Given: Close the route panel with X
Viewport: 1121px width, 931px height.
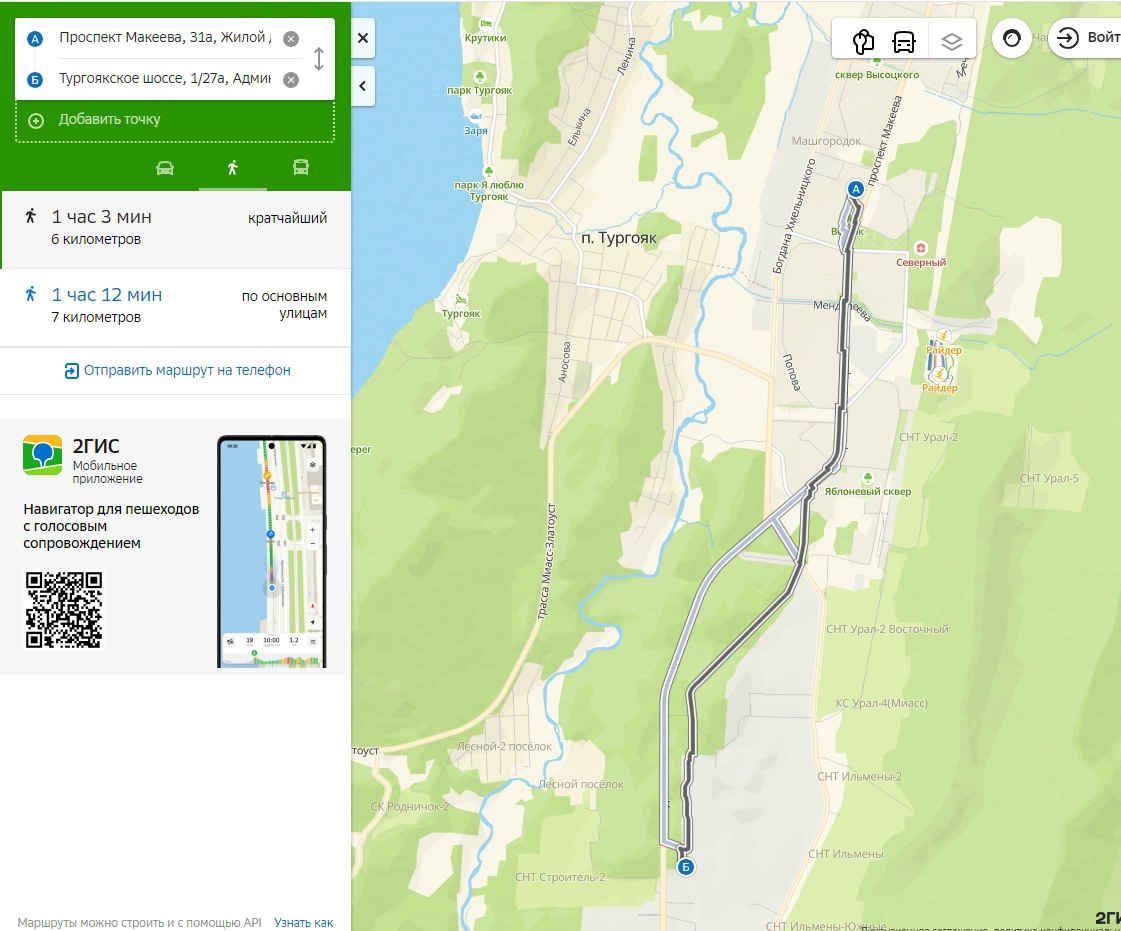Looking at the screenshot, I should tap(363, 38).
